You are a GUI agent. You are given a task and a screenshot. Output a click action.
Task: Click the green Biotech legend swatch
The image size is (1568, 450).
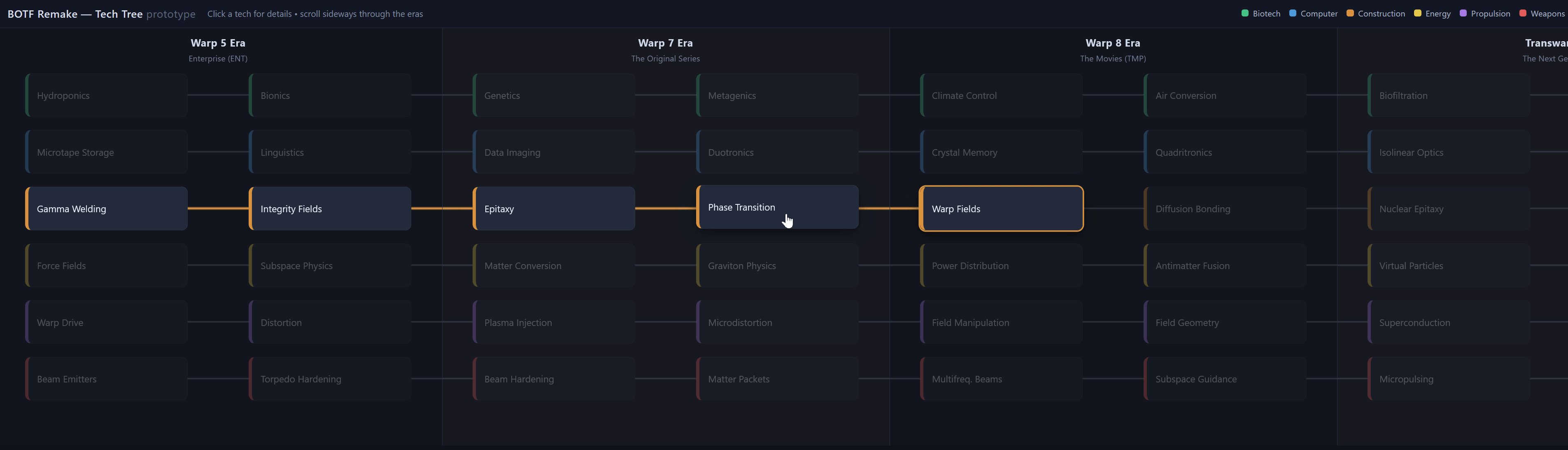click(x=1245, y=14)
